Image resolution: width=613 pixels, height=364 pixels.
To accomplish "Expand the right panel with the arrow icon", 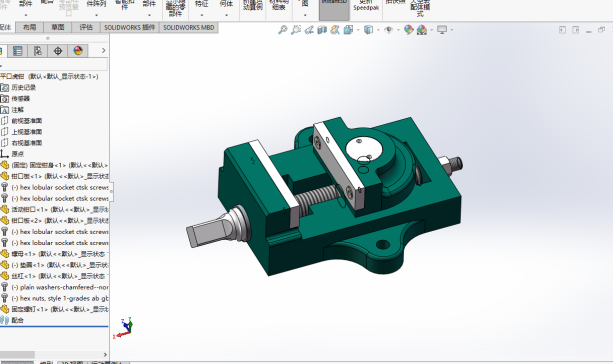I will (575, 30).
